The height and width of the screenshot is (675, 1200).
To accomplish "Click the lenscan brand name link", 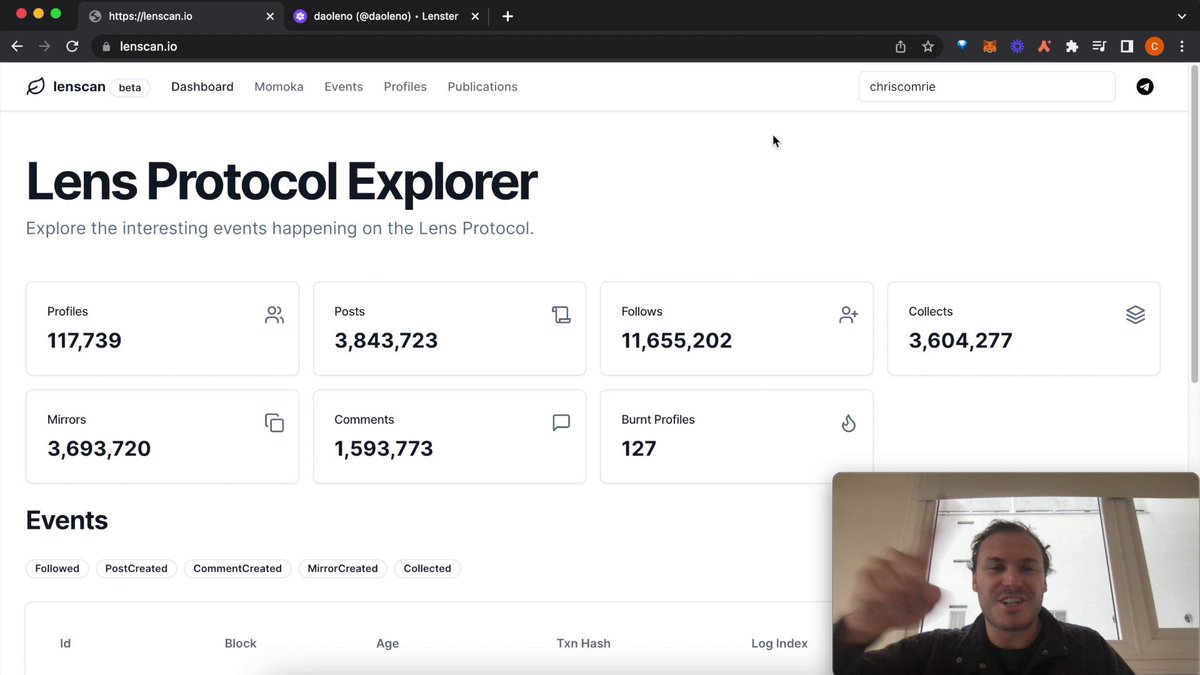I will (x=79, y=87).
